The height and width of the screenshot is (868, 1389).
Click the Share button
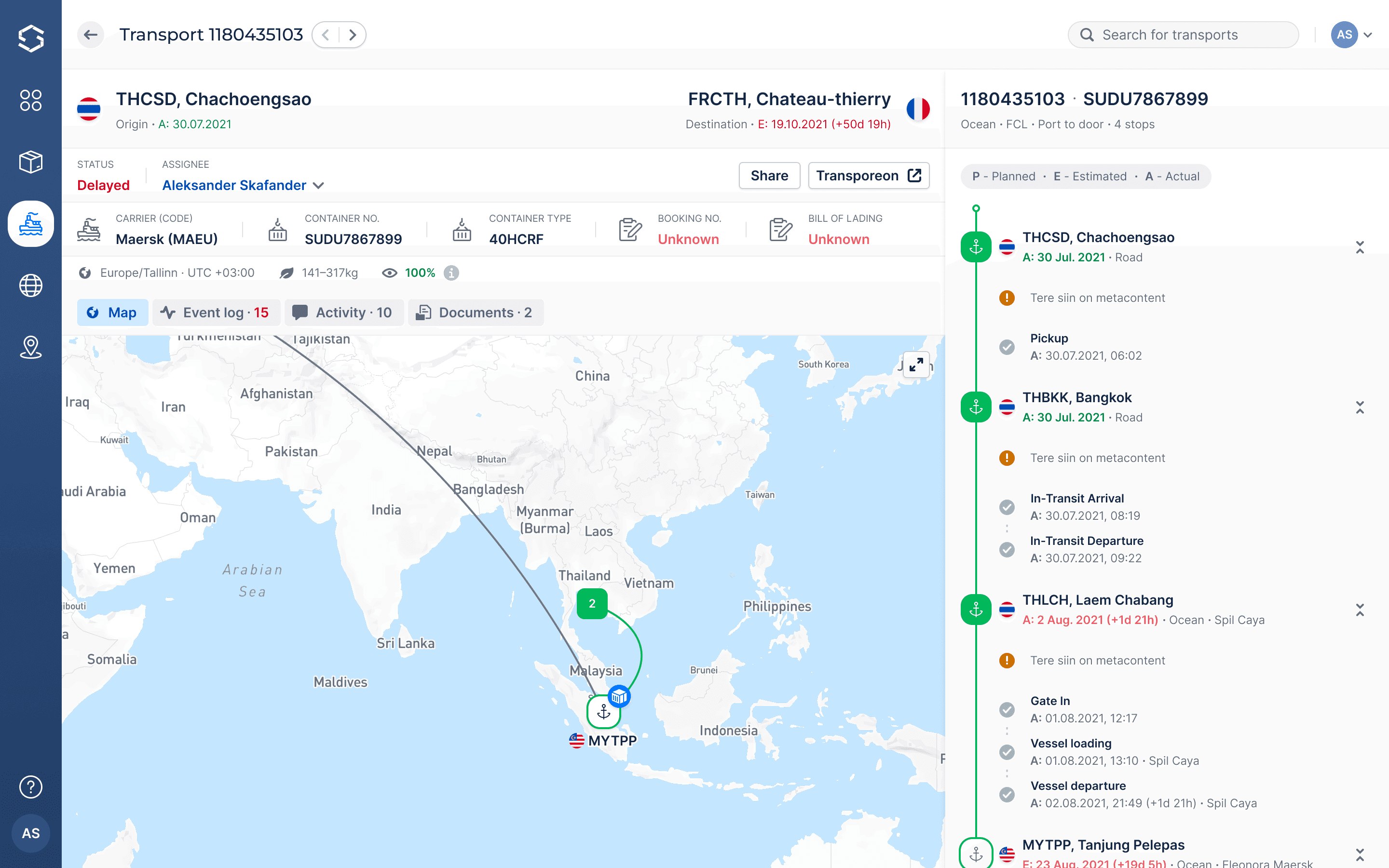pyautogui.click(x=769, y=176)
